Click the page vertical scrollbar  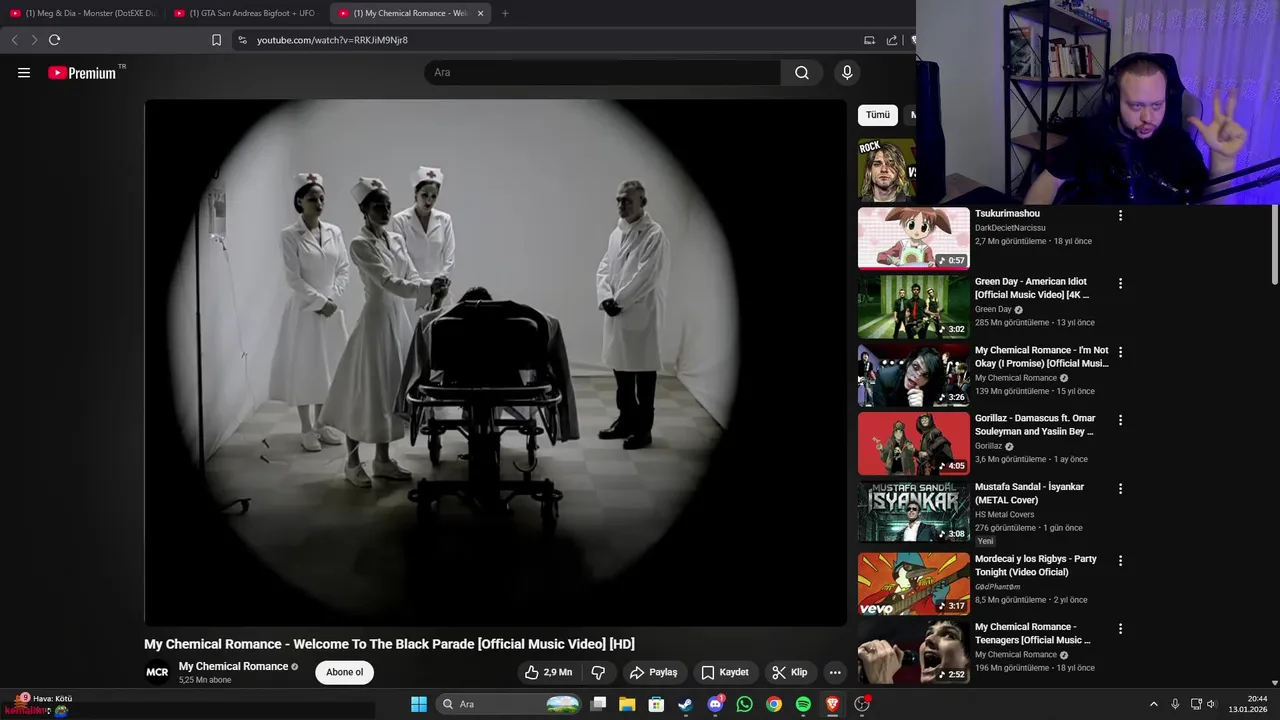(1275, 245)
